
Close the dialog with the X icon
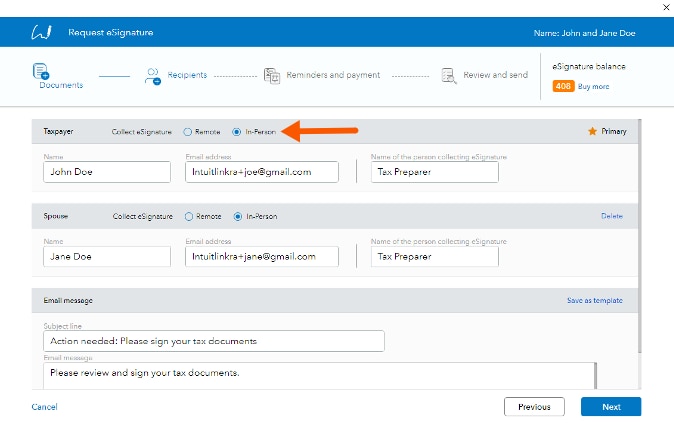pos(666,7)
